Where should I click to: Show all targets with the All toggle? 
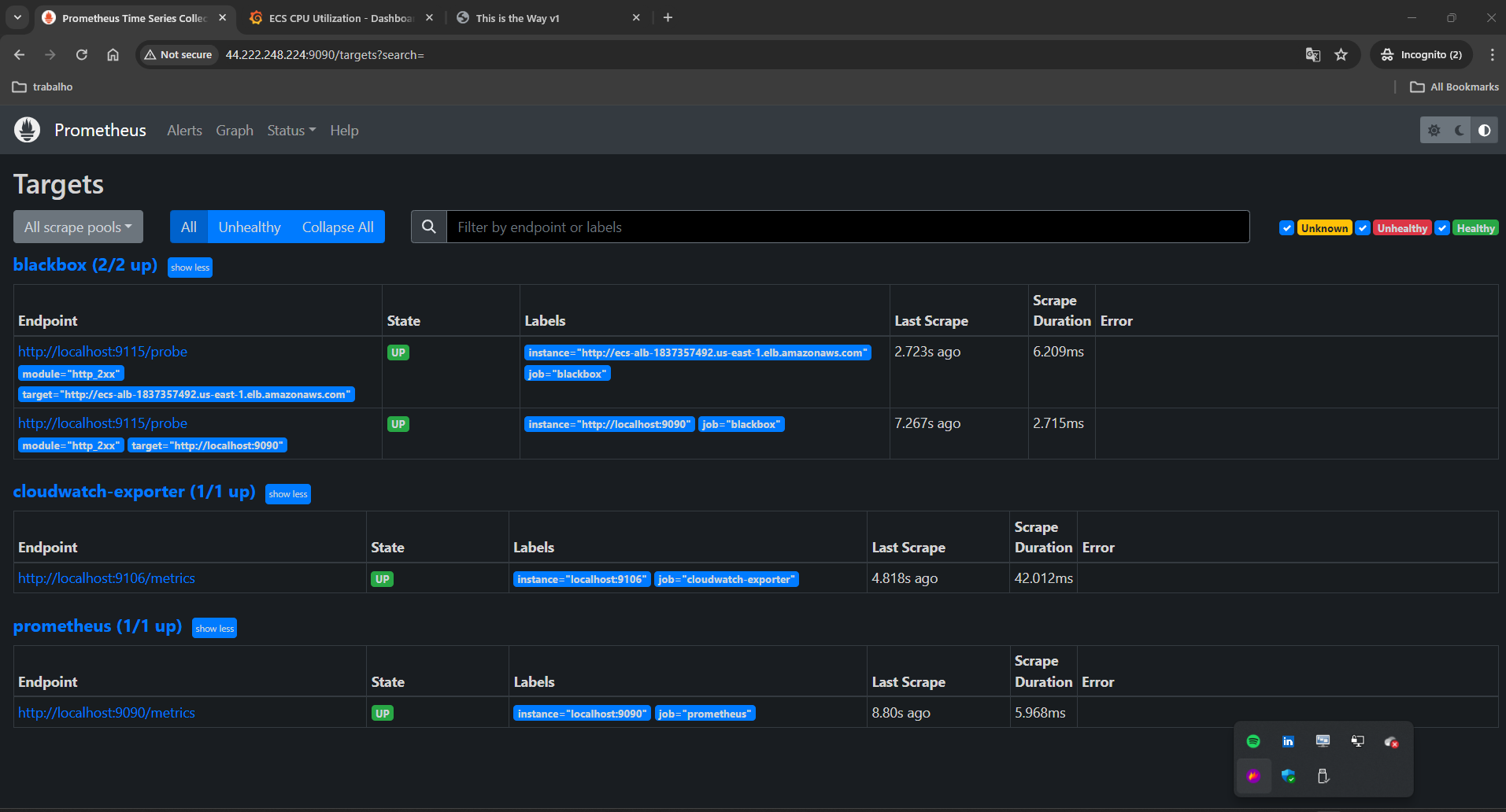coord(189,227)
